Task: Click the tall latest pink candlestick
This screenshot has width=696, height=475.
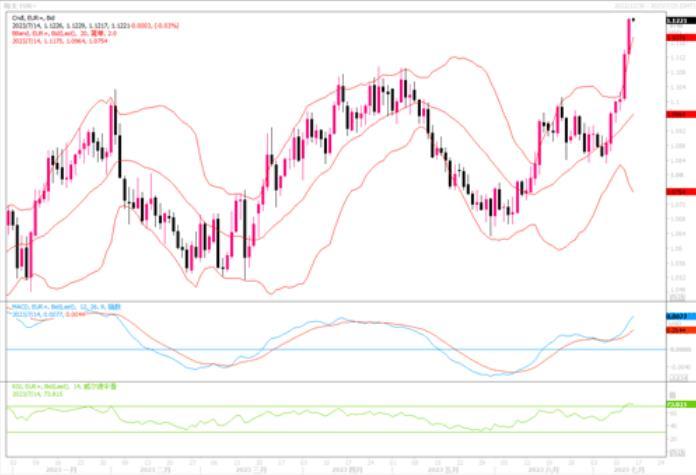Action: tap(629, 40)
